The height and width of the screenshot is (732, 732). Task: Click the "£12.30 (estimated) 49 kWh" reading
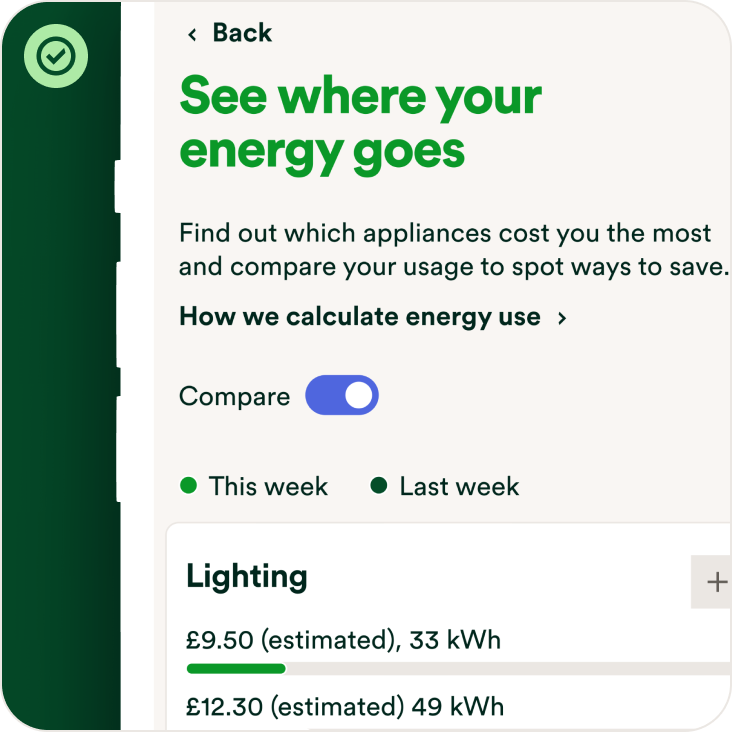(345, 707)
